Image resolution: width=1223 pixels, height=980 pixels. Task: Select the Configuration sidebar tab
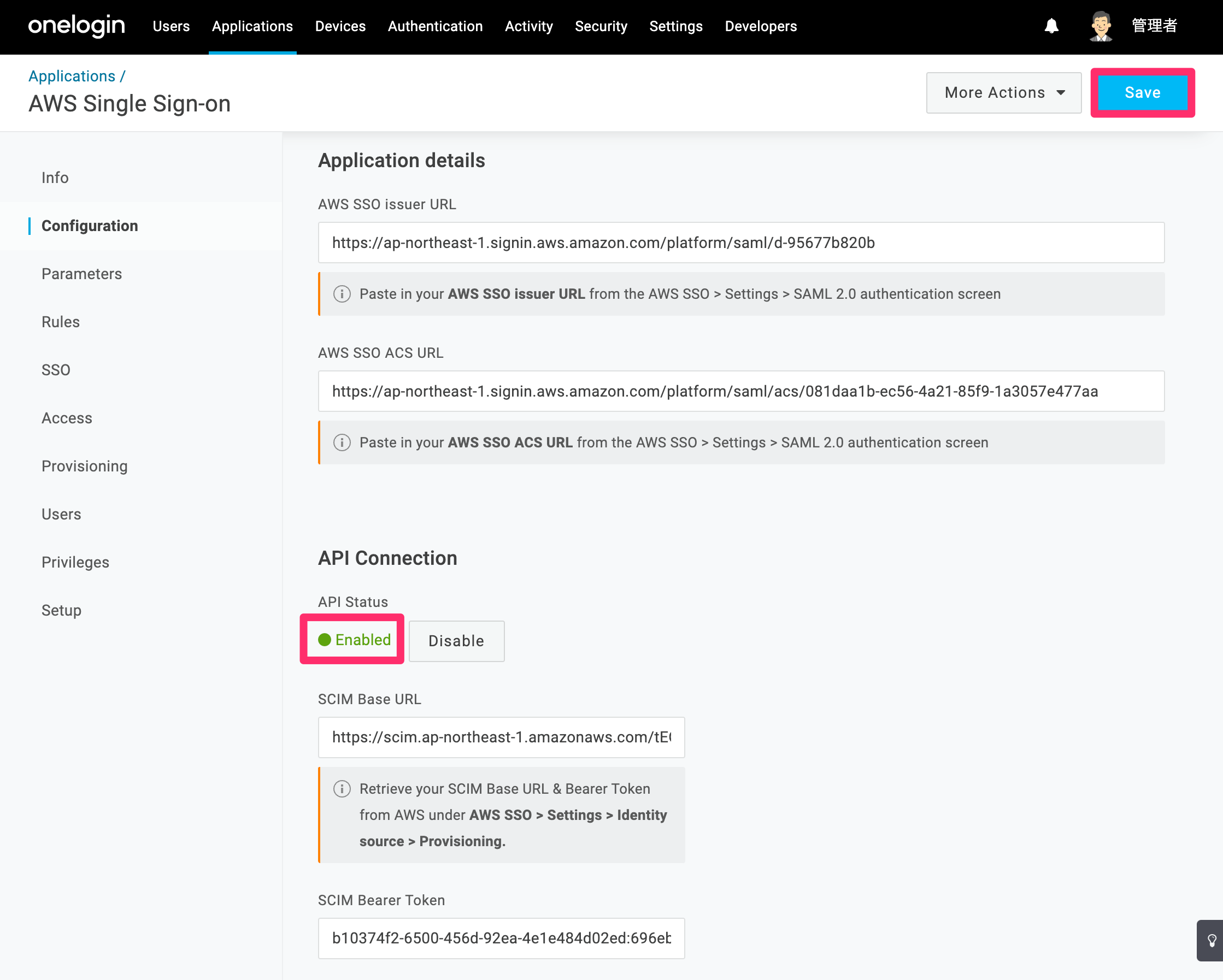pos(90,226)
